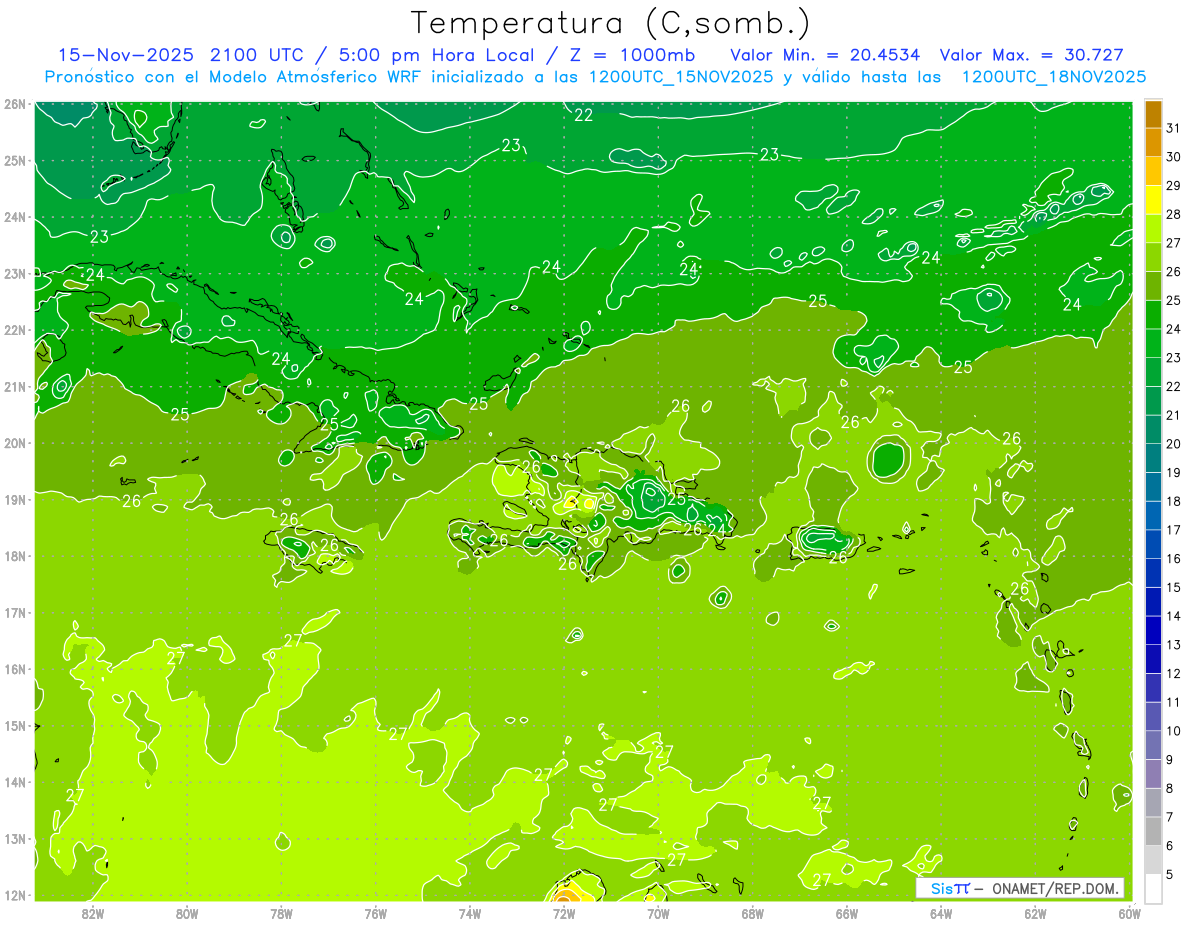Screen dimensions: 1200x927
Task: Click the teal legend swatch between 19 and 20
Action: click(1153, 458)
